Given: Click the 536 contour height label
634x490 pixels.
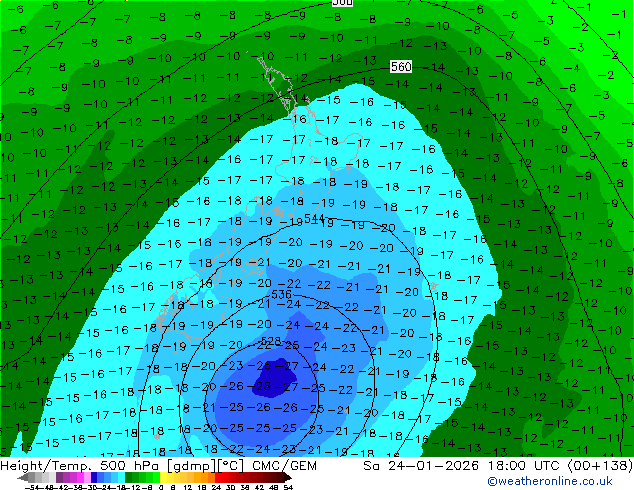Looking at the screenshot, I should tap(281, 294).
